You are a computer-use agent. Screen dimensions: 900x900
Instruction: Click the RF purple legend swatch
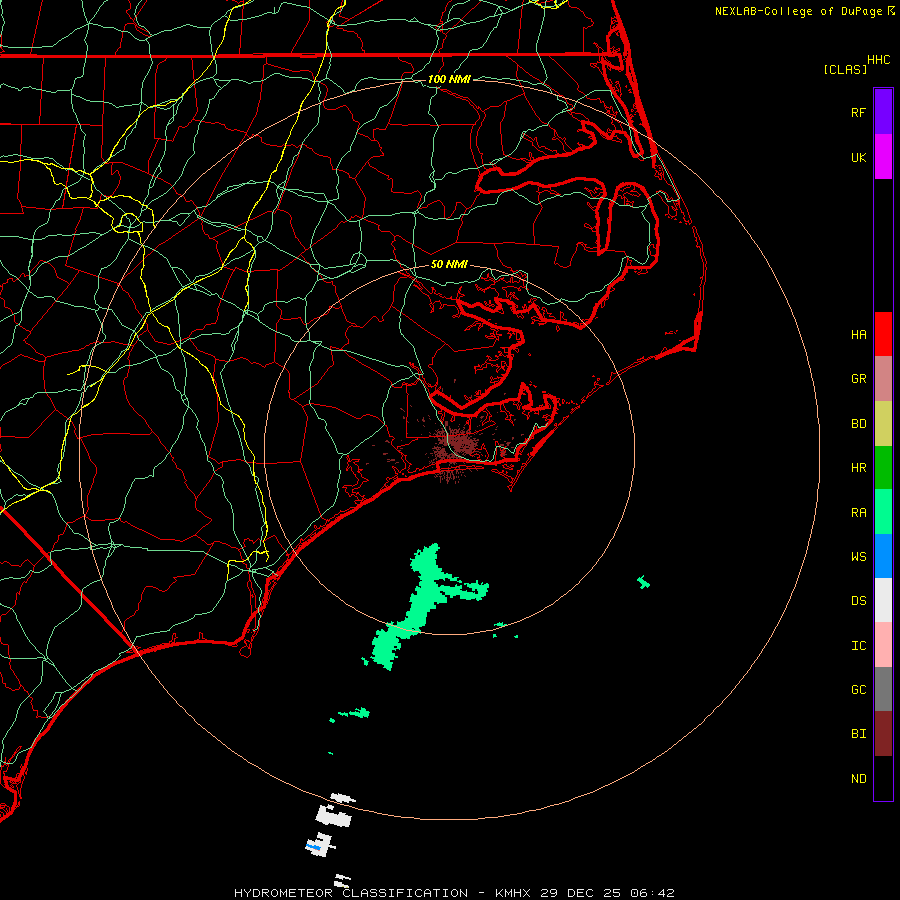[x=883, y=112]
